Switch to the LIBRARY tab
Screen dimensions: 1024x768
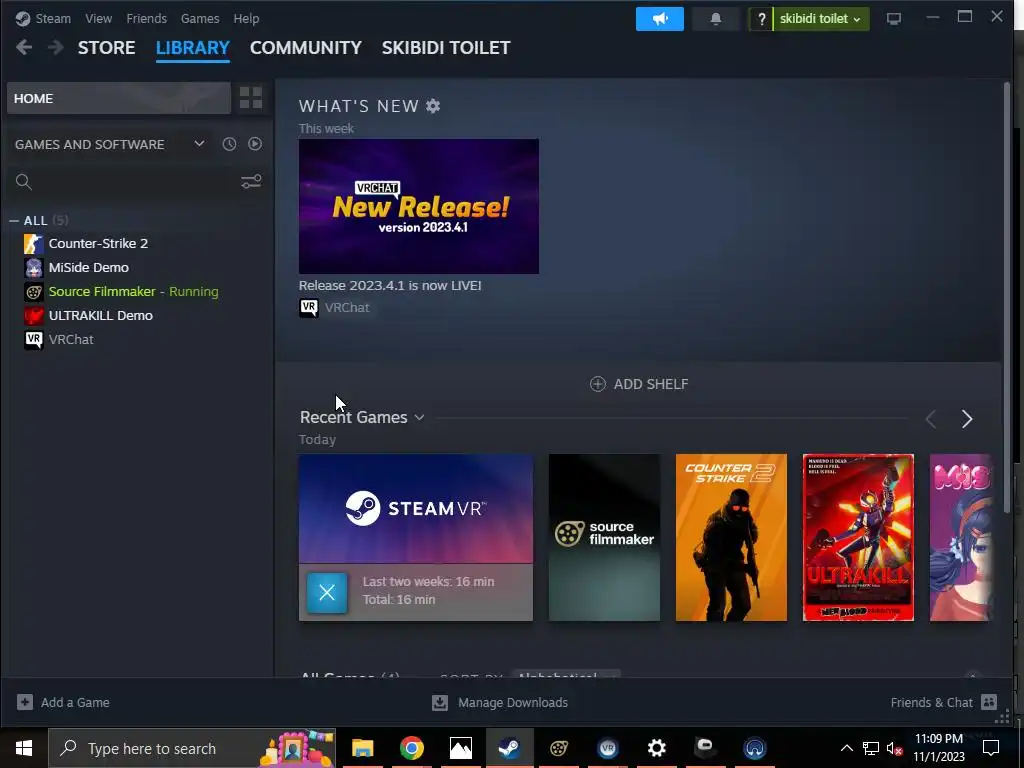tap(193, 48)
